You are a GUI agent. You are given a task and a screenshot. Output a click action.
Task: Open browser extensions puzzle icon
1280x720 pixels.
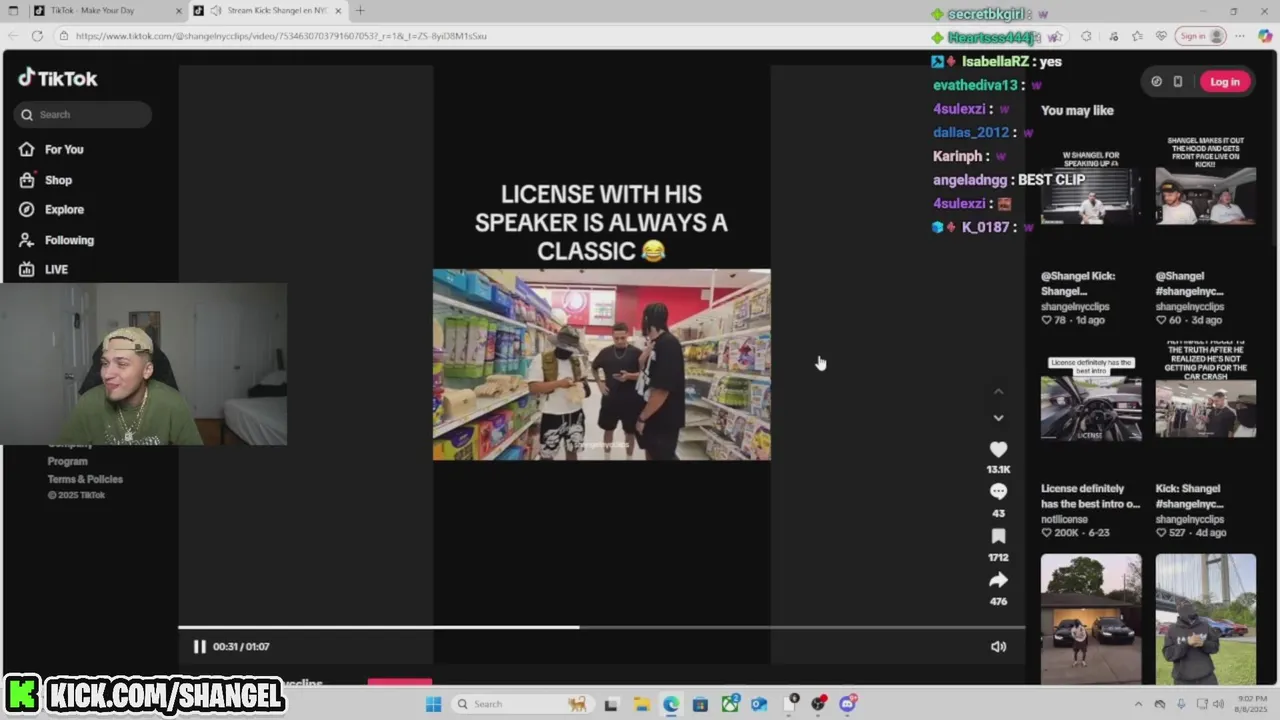tap(1086, 36)
